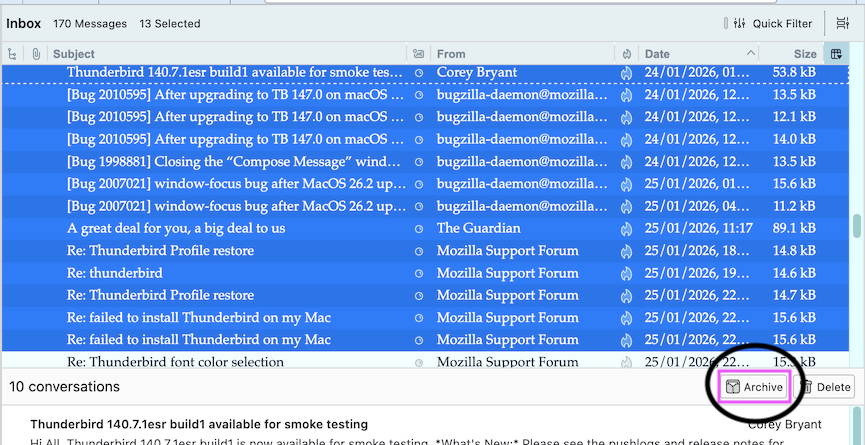Toggle read status of Bug 1998881 message
Viewport: 865px width, 445px height.
418,161
